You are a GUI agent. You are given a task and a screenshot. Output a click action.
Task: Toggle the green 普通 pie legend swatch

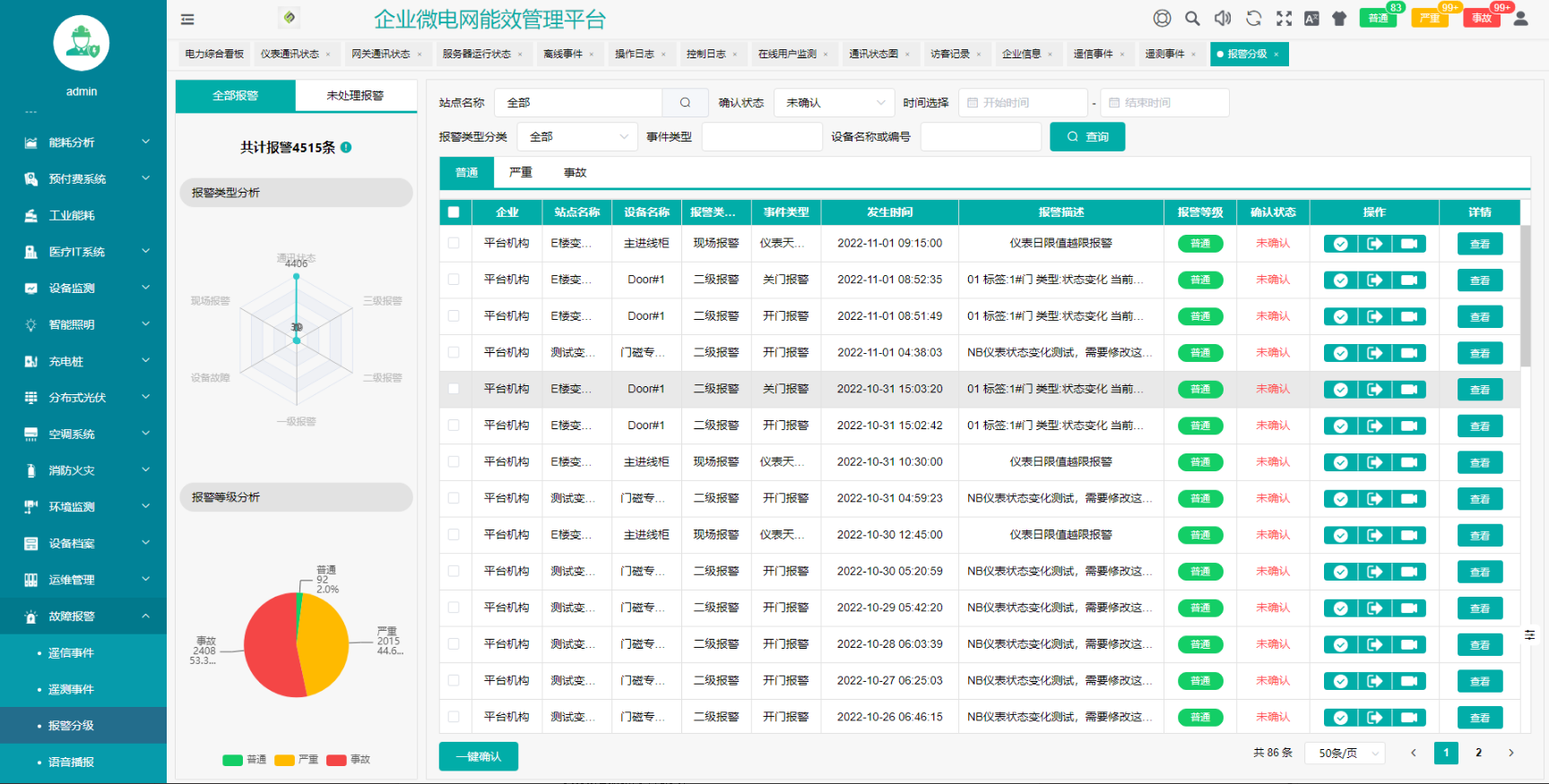pyautogui.click(x=232, y=761)
